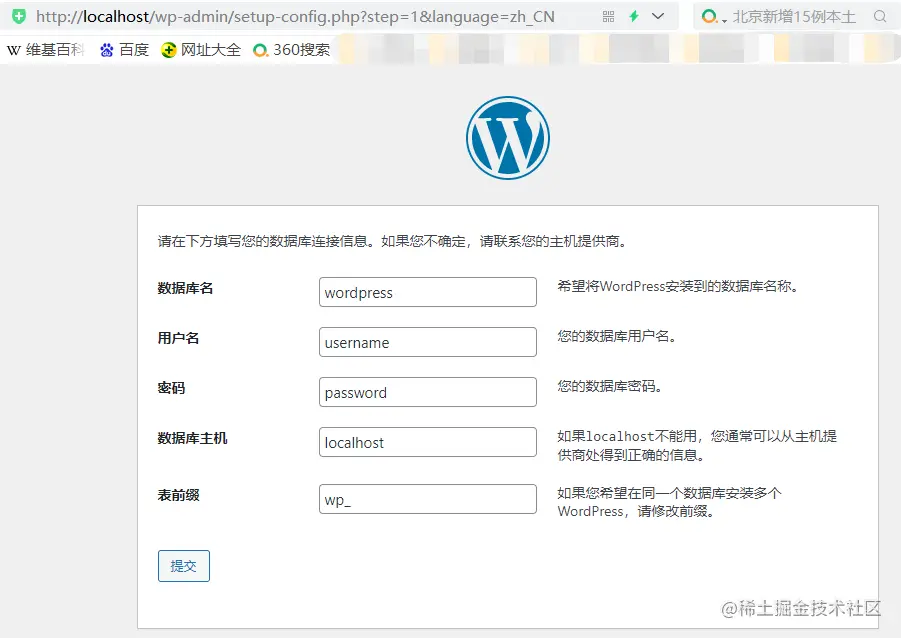
Task: Click the green lightning speed mode icon
Action: point(634,16)
